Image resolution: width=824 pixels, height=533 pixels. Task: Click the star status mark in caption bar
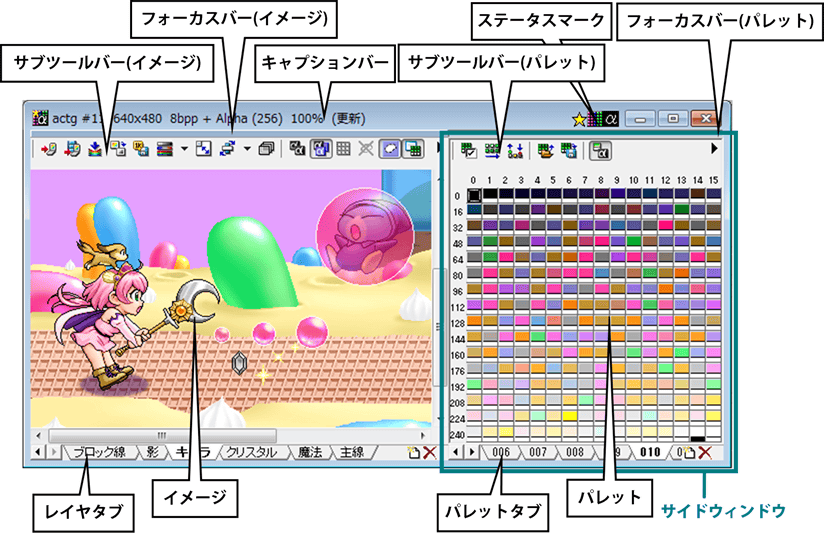579,119
